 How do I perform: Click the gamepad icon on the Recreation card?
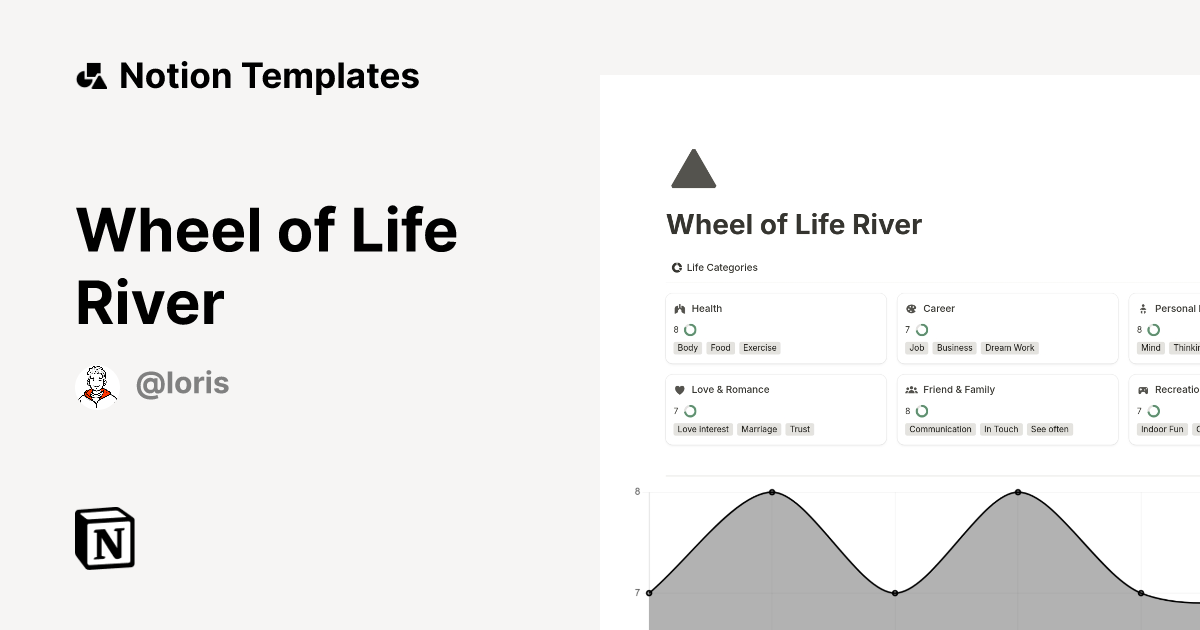pos(1143,389)
